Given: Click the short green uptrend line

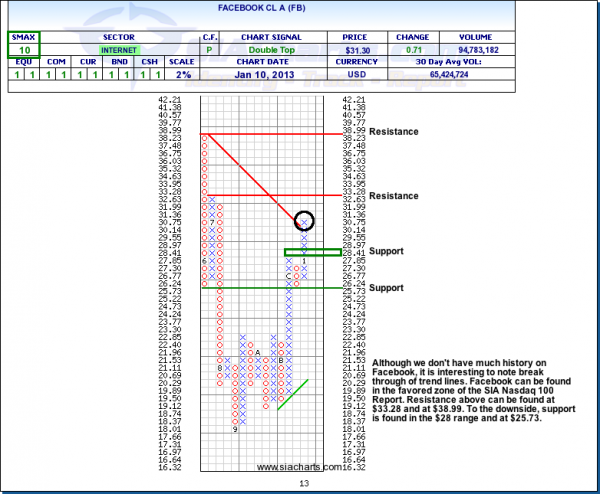Looking at the screenshot, I should 293,394.
